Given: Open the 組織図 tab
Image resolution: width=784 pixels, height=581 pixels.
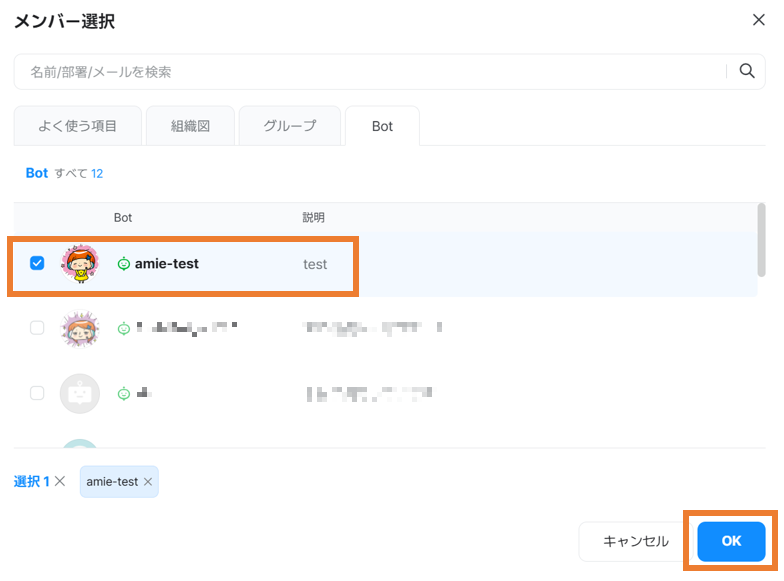Looking at the screenshot, I should click(x=190, y=126).
